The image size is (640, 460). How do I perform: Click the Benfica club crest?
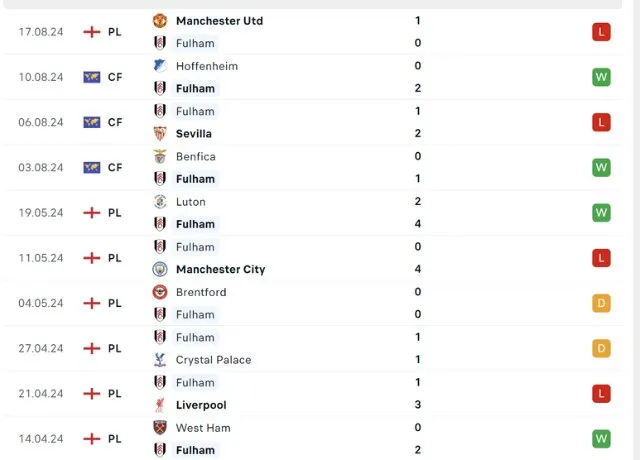(160, 157)
